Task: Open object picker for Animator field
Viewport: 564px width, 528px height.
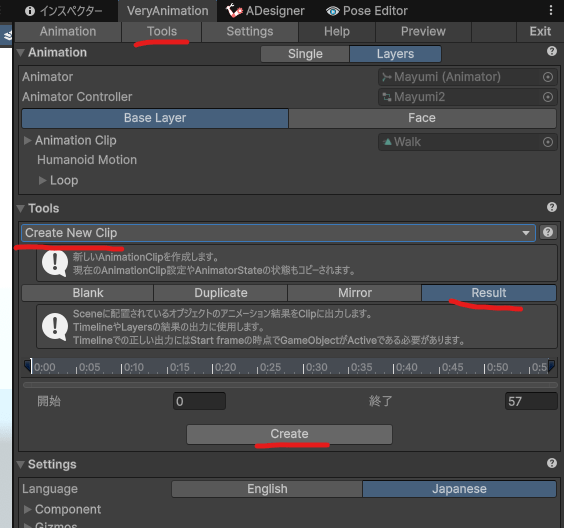Action: click(x=547, y=77)
